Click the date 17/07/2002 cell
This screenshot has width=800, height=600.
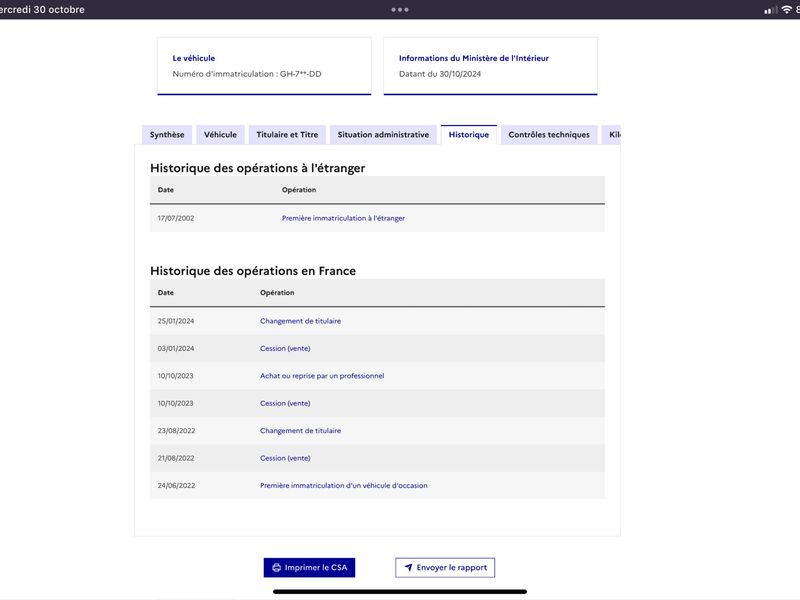tap(176, 218)
